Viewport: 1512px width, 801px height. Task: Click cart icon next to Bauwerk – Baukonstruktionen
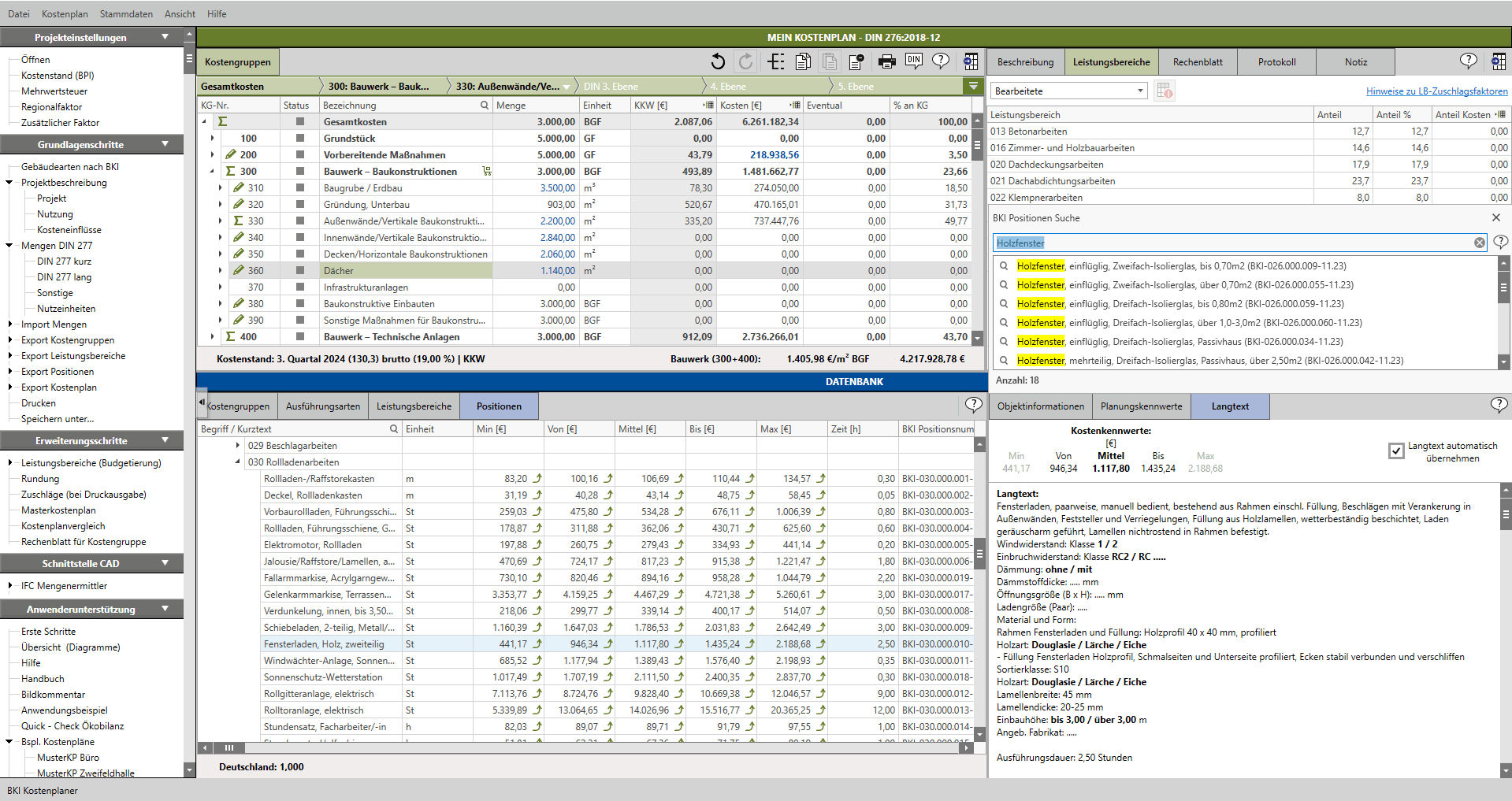coord(487,171)
